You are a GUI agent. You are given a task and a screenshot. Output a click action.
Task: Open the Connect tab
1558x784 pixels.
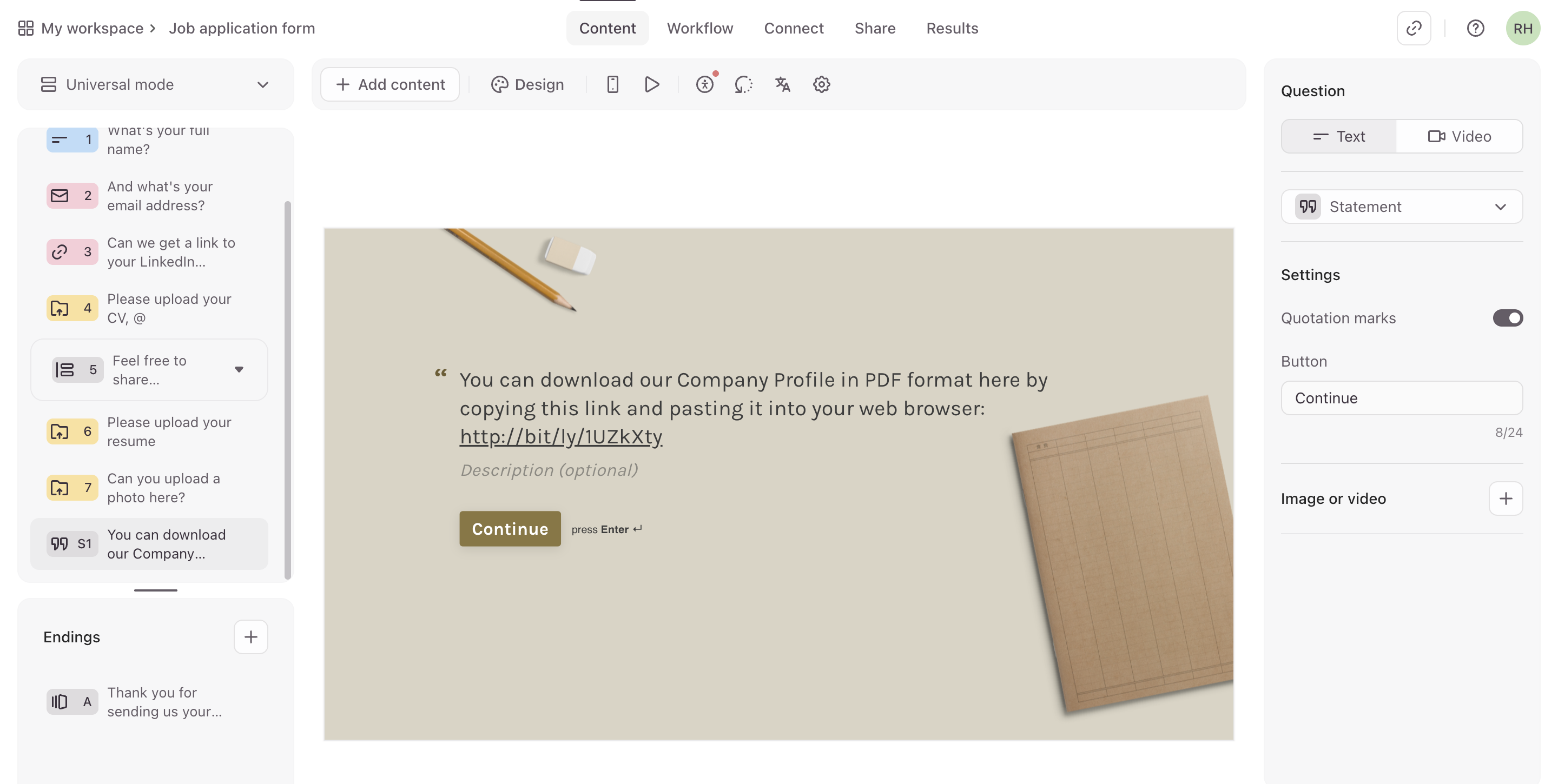tap(794, 29)
